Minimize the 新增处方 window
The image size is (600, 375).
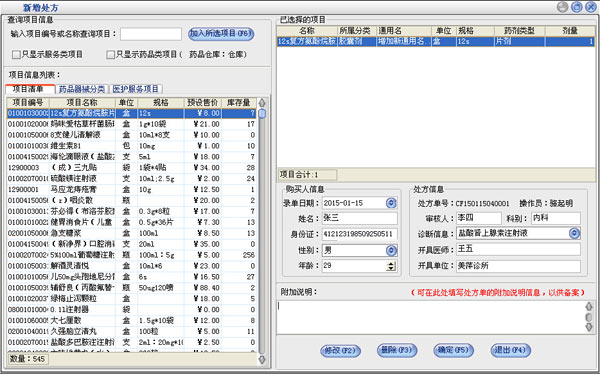coord(562,7)
